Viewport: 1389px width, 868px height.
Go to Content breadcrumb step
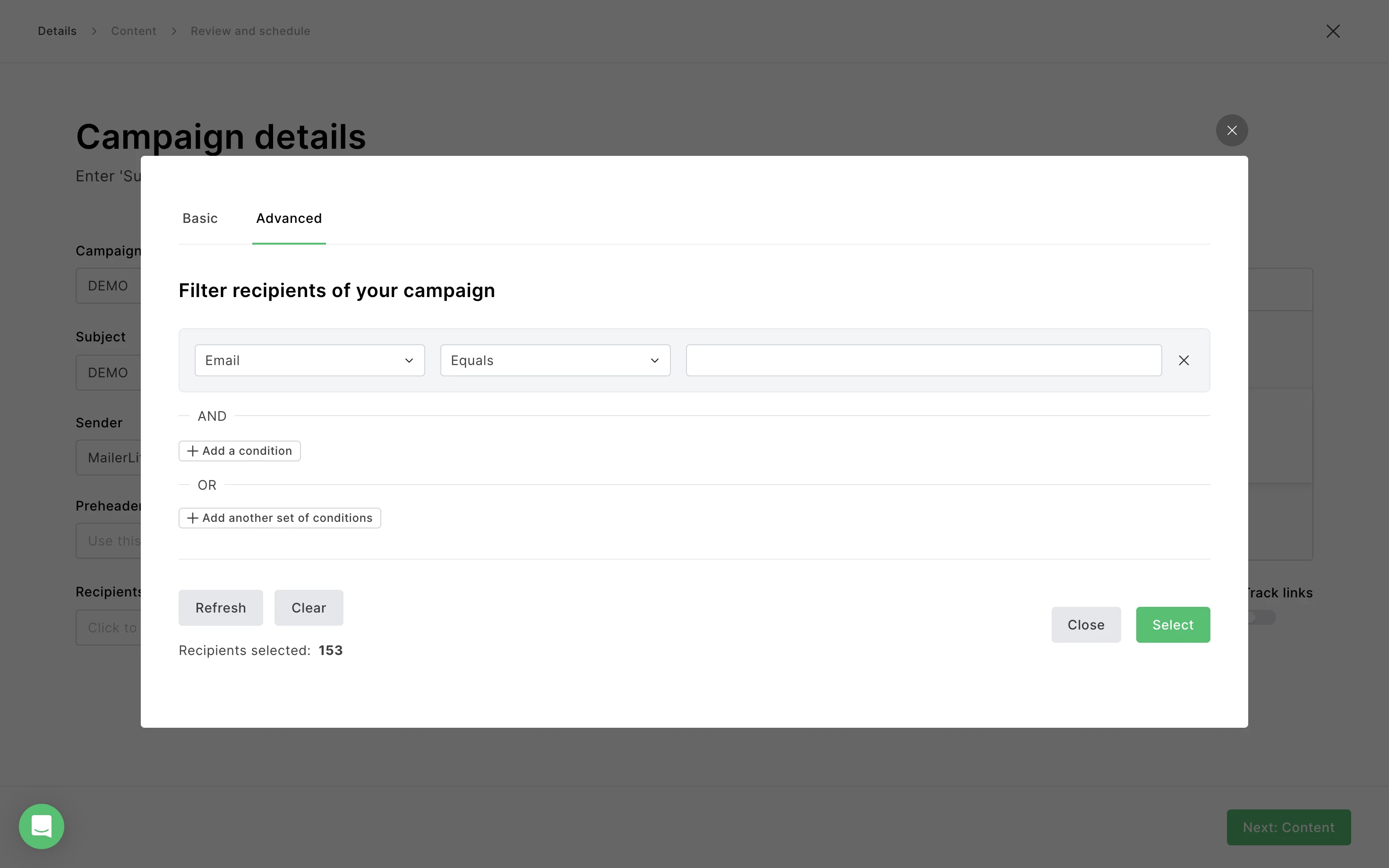133,31
